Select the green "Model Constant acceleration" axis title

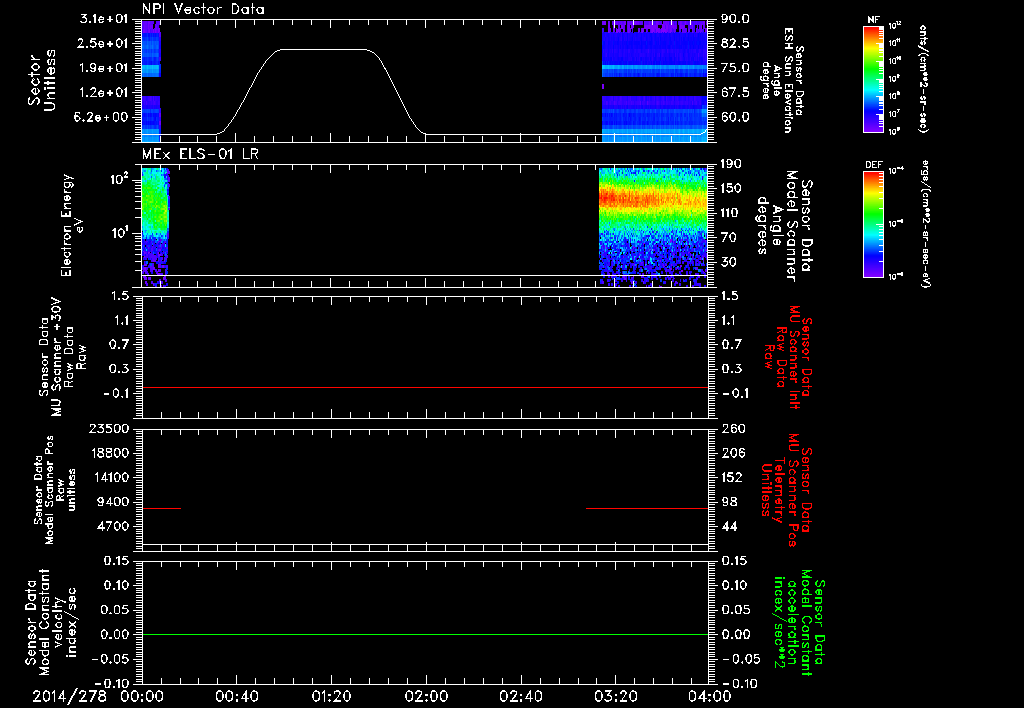(x=799, y=623)
